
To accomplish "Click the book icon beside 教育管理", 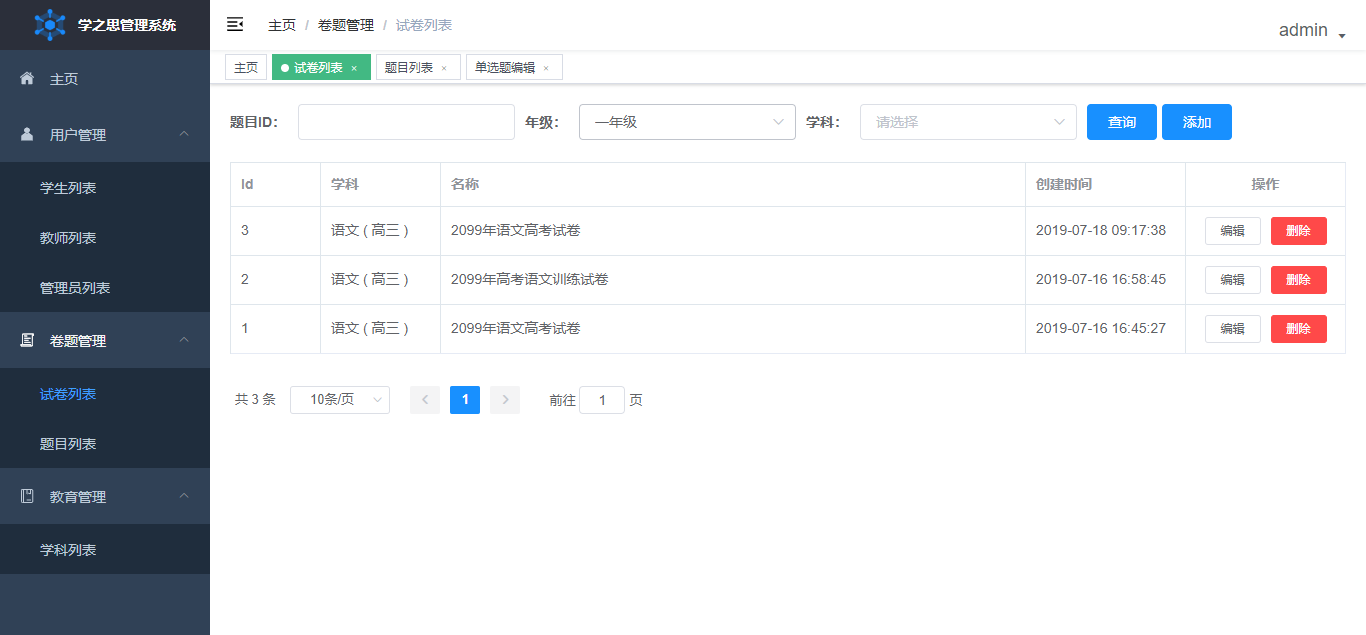I will pos(27,496).
